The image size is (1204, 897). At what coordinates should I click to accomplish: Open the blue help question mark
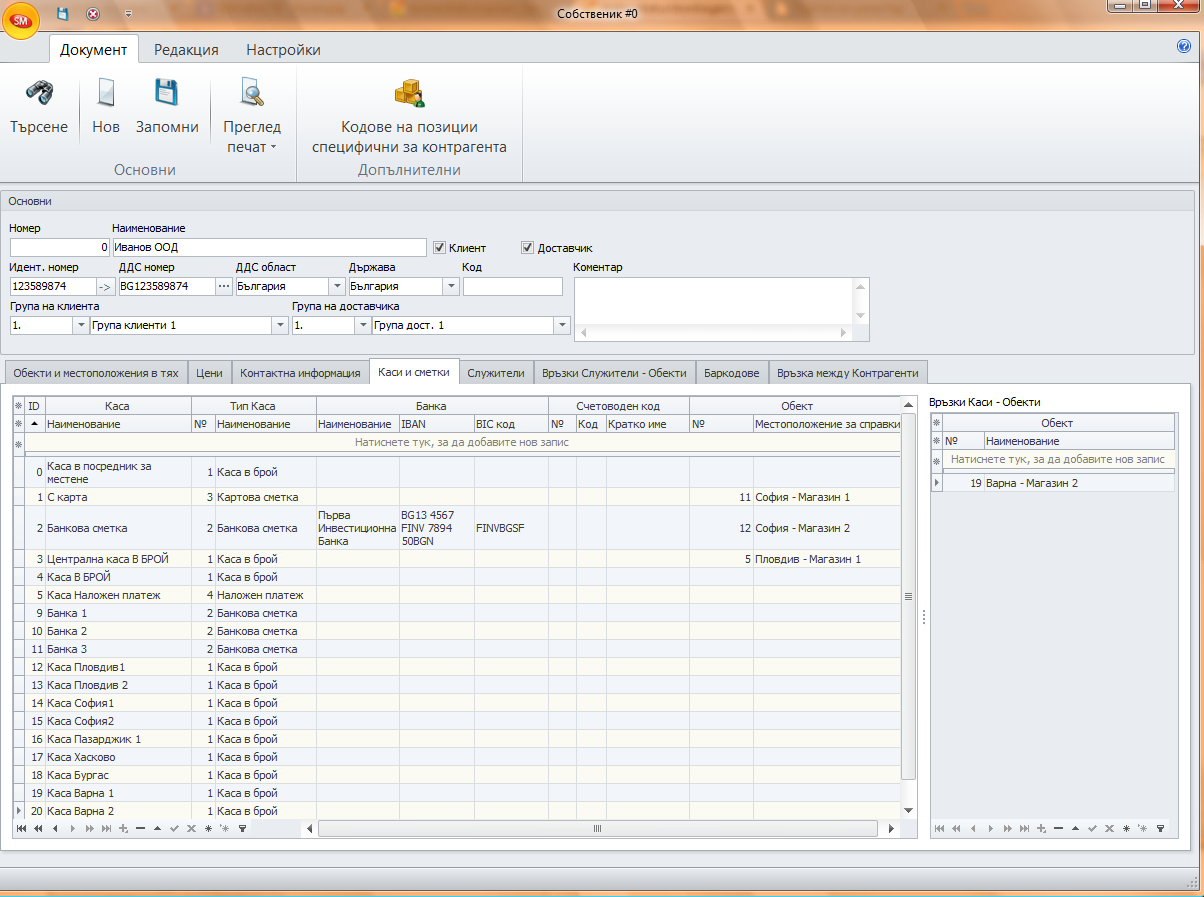tap(1185, 46)
